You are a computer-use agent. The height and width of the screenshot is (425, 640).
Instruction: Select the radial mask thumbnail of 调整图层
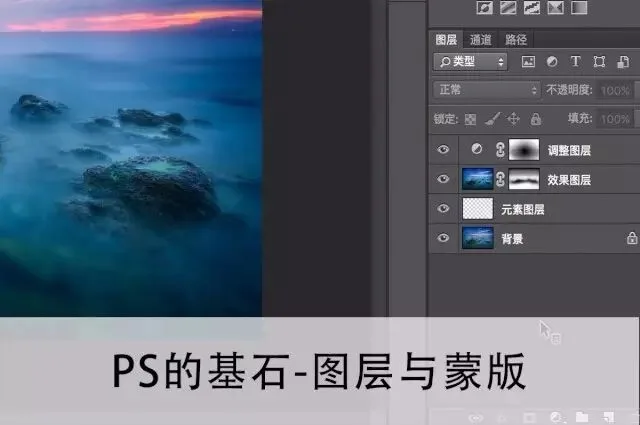[524, 149]
